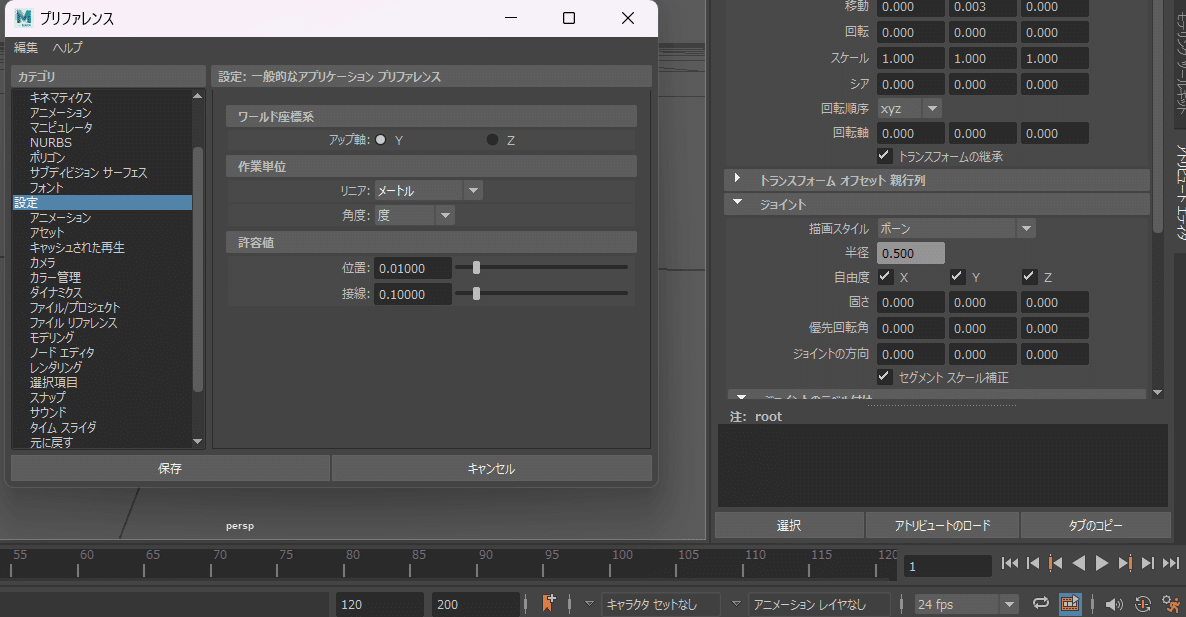Click the 選択 button in Attribute Editor

pos(789,526)
